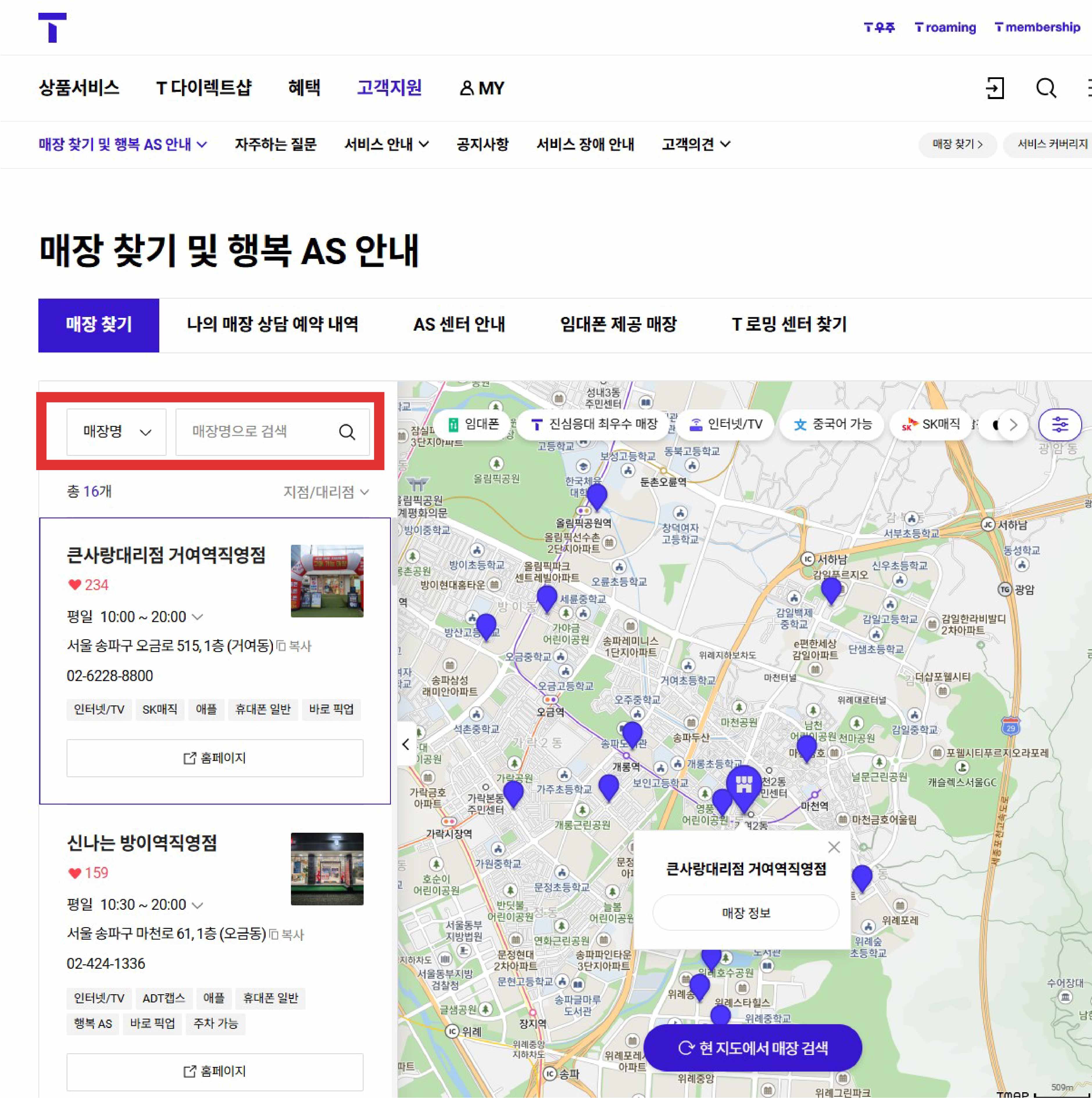Screen dimensions: 1092x1098
Task: Open the 매장명 search type dropdown
Action: point(117,432)
